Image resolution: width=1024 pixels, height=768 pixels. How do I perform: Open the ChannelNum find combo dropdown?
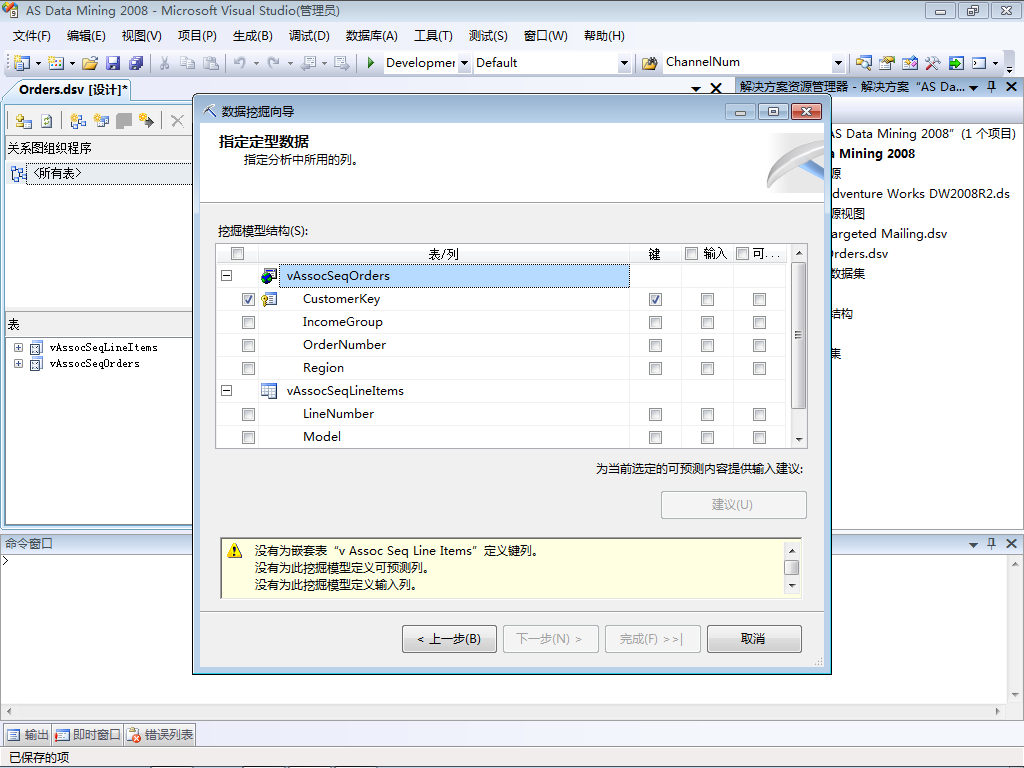tap(839, 63)
